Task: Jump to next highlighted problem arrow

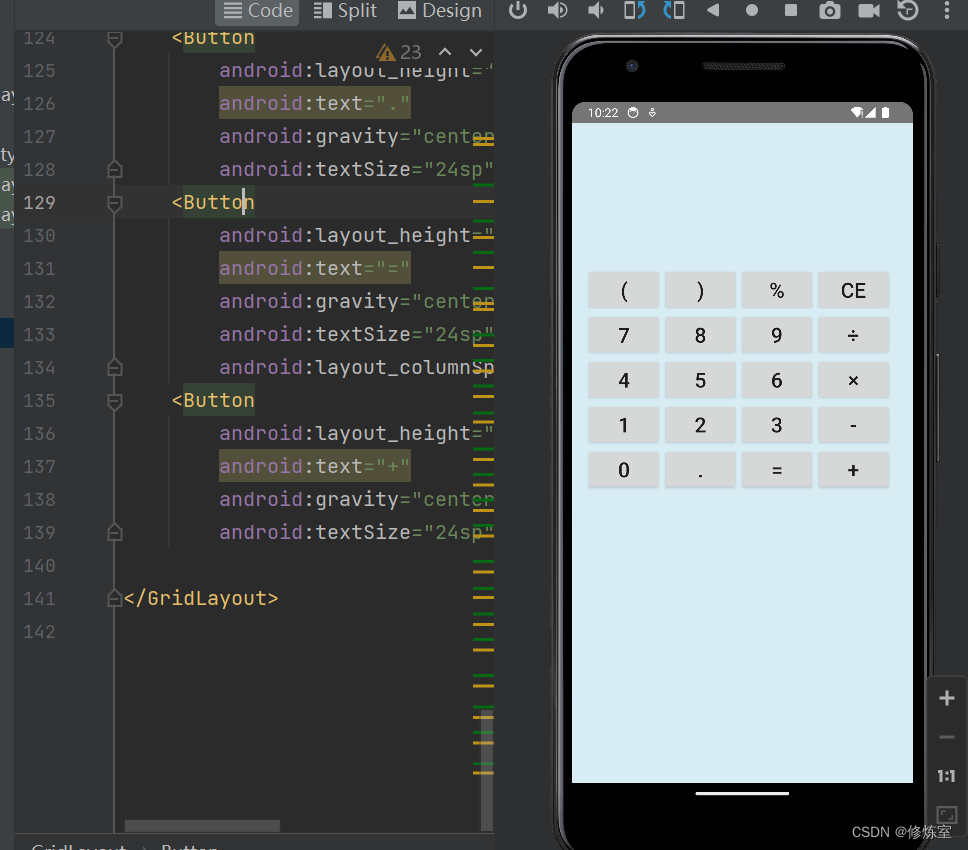Action: click(x=476, y=52)
